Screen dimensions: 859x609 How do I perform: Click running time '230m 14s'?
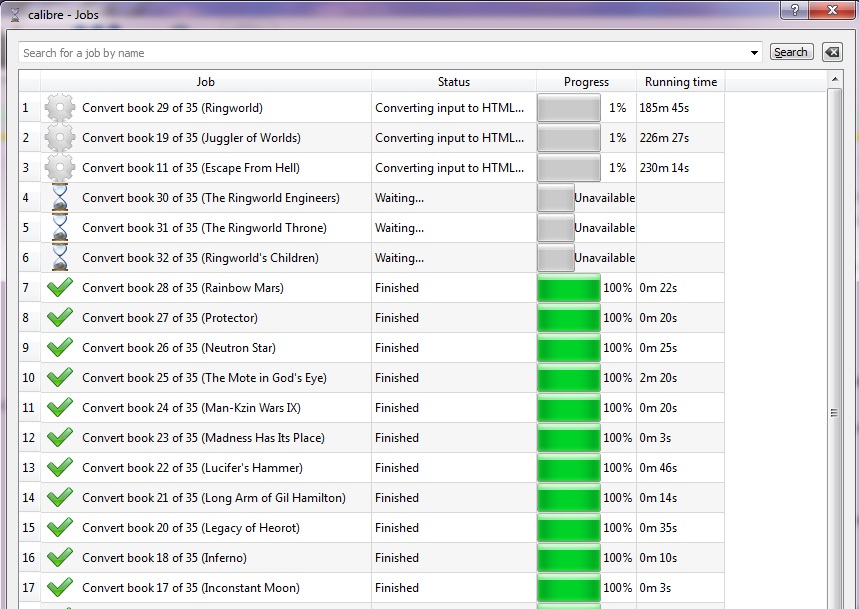(x=664, y=168)
